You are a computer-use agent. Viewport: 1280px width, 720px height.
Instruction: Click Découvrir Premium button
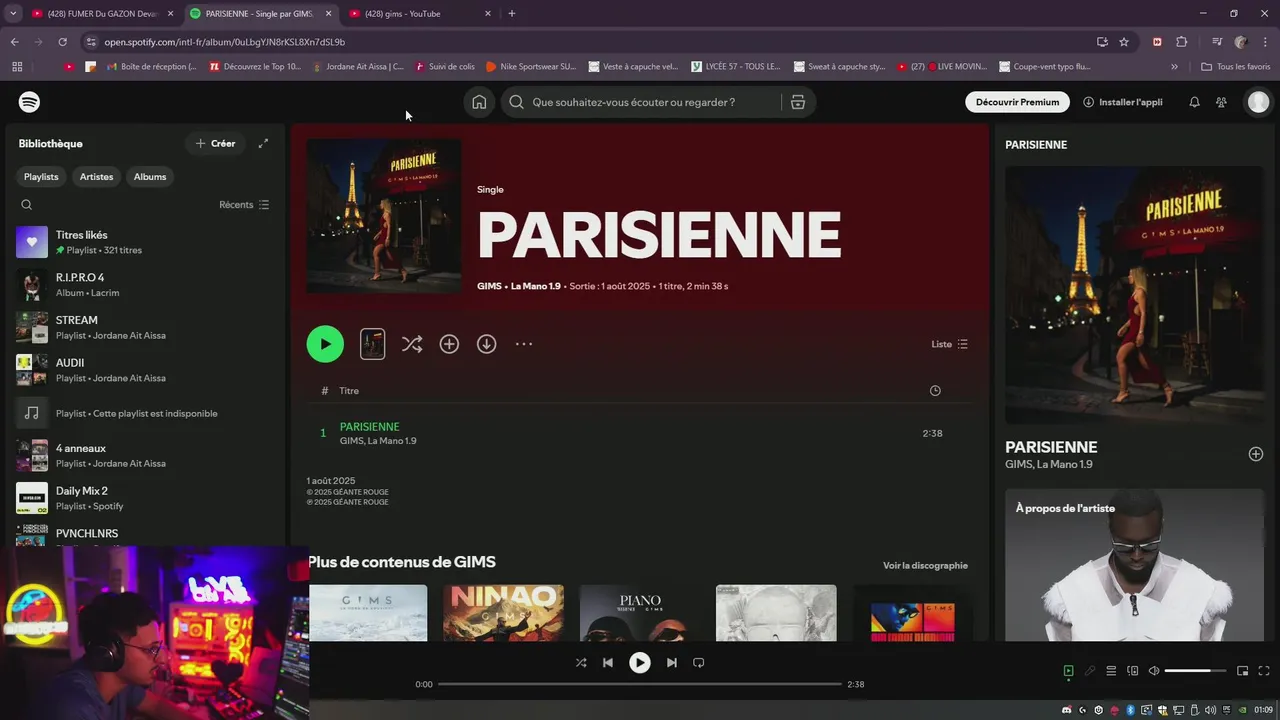tap(1017, 102)
